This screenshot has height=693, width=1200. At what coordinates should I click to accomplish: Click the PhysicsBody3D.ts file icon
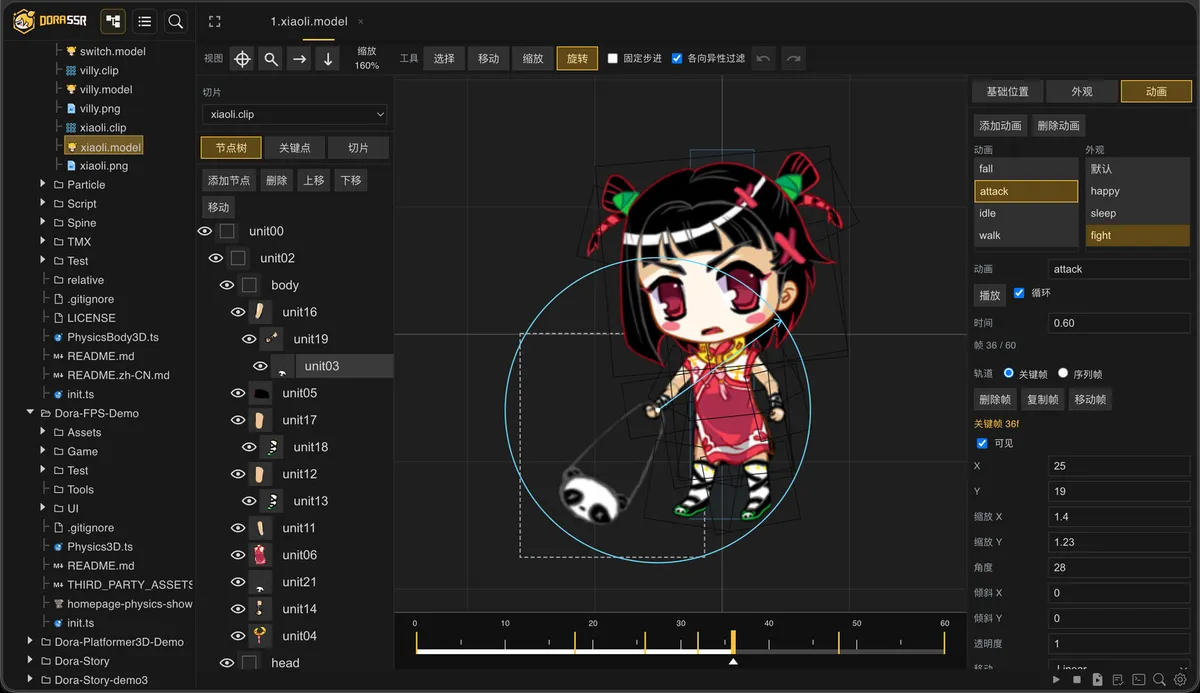point(58,337)
